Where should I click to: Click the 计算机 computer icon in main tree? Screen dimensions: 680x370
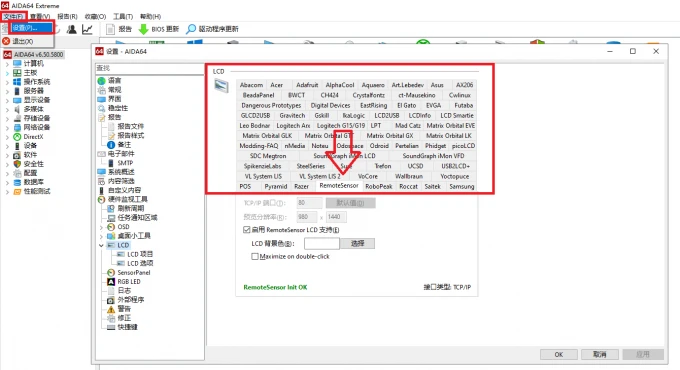tap(17, 64)
